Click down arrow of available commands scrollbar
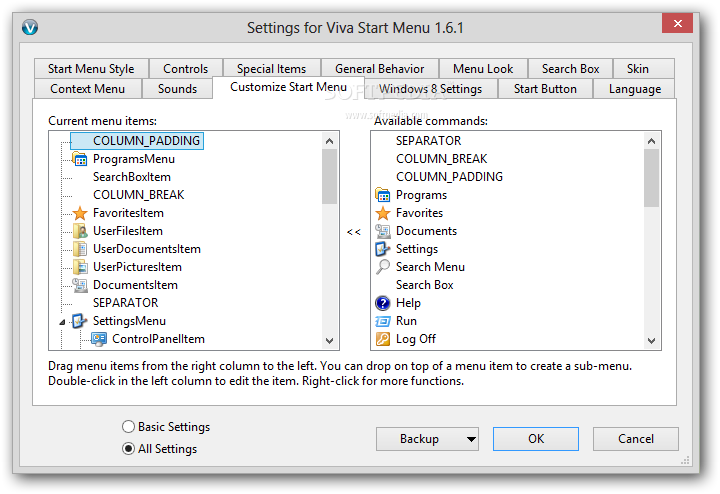This screenshot has height=494, width=720. click(x=651, y=340)
